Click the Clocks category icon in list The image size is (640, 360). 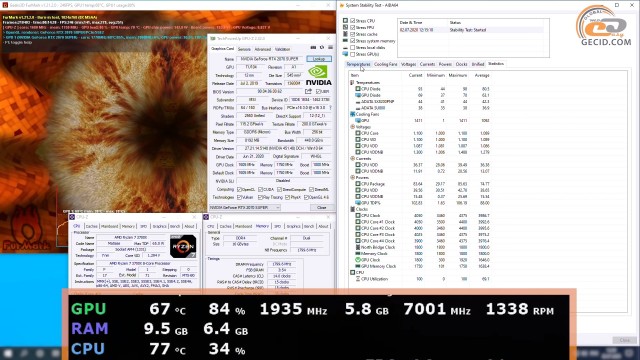point(352,209)
